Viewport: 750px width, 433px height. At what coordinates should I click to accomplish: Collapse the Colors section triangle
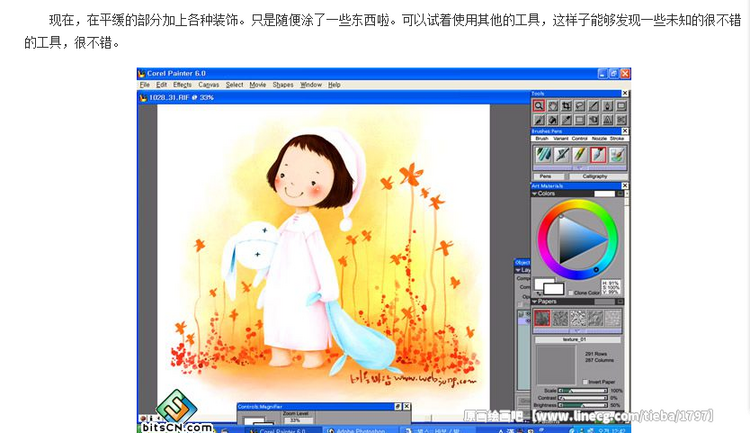tap(534, 194)
